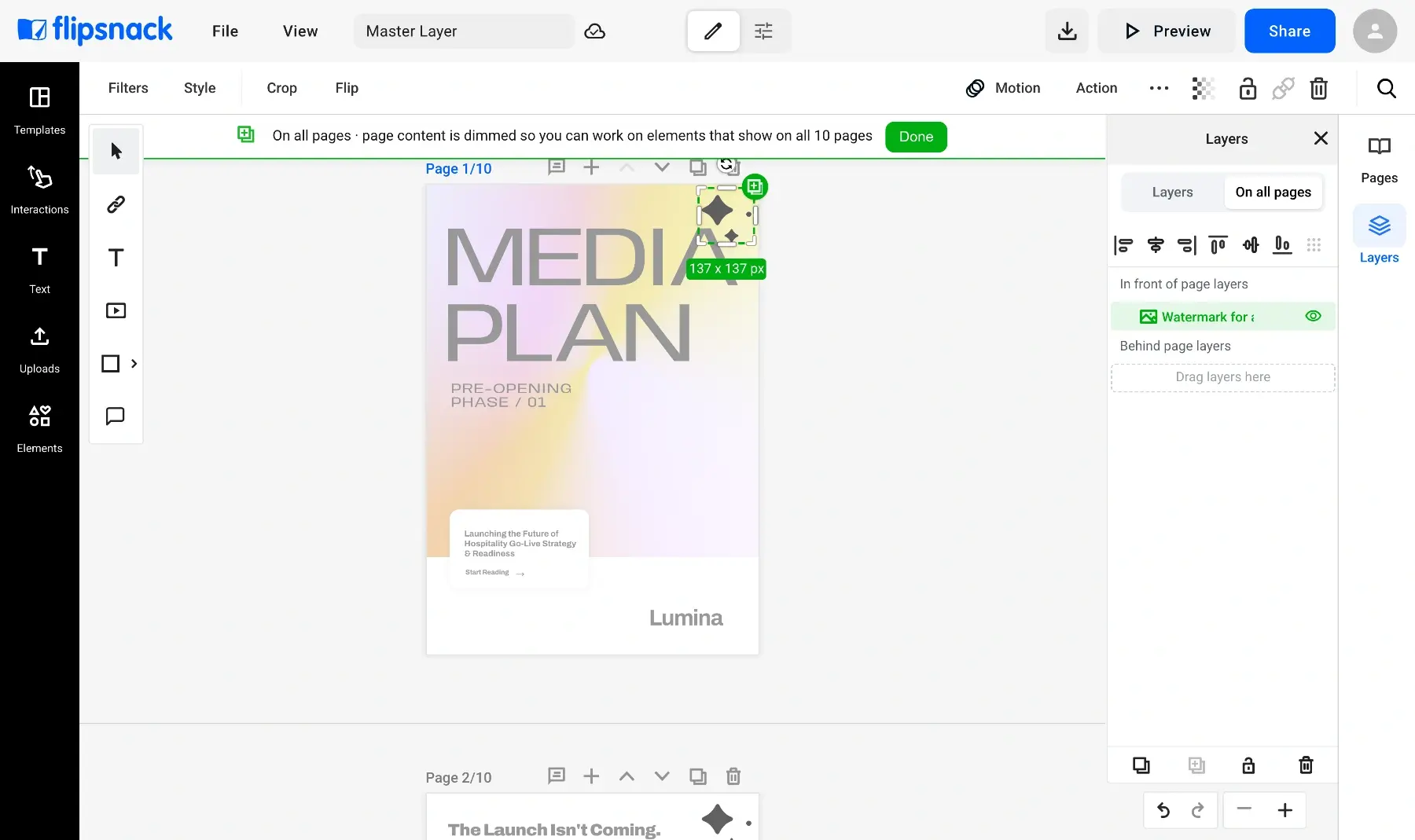Select the video embed tool

(116, 310)
